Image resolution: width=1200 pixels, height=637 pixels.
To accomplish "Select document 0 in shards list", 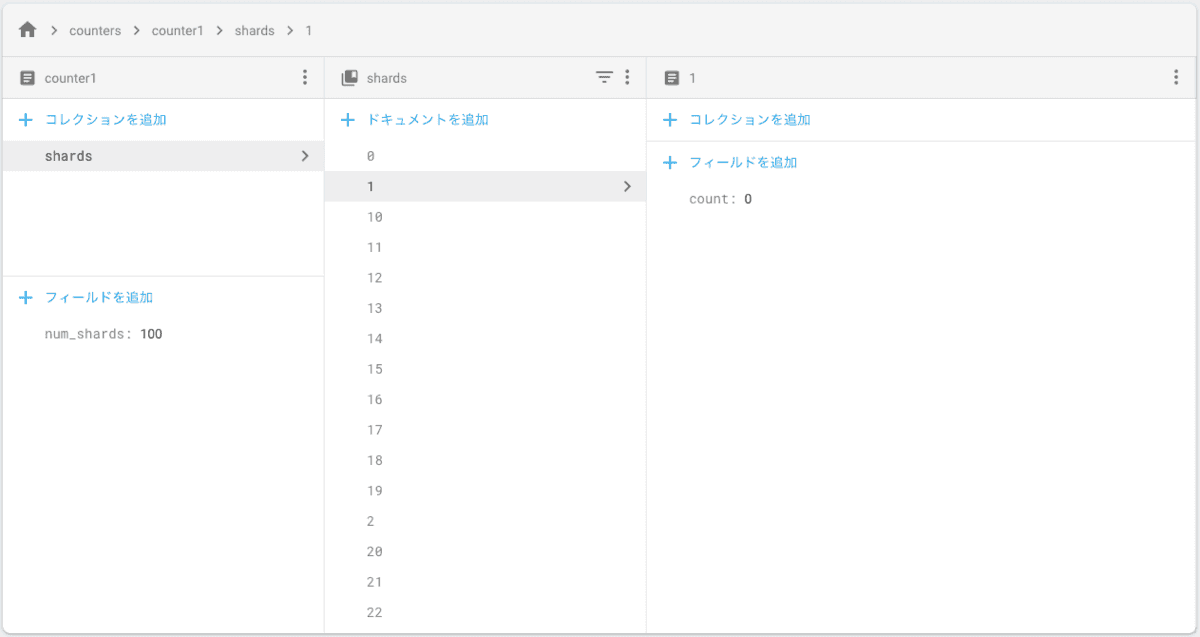I will 371,156.
